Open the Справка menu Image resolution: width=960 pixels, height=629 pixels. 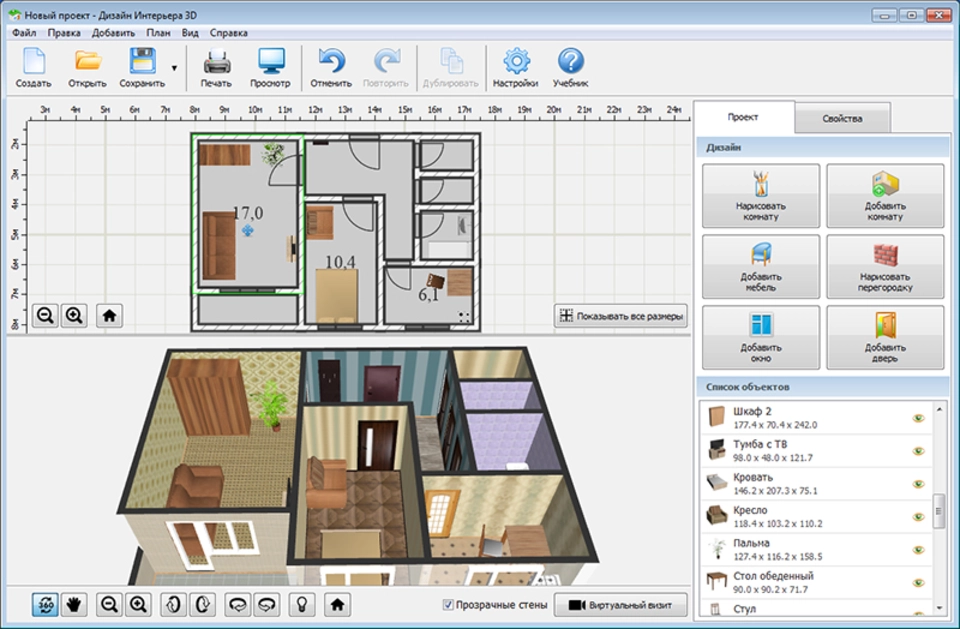(x=228, y=33)
